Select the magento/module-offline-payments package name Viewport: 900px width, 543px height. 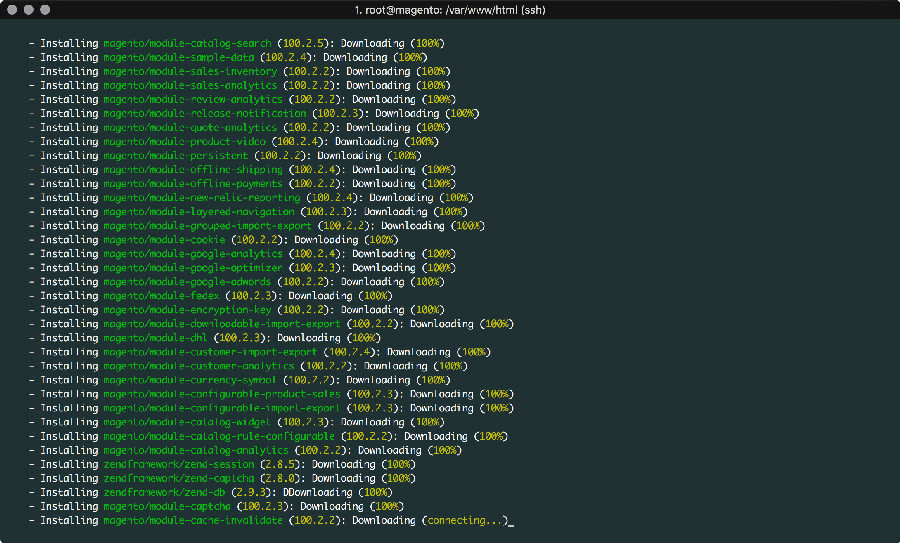tap(193, 183)
